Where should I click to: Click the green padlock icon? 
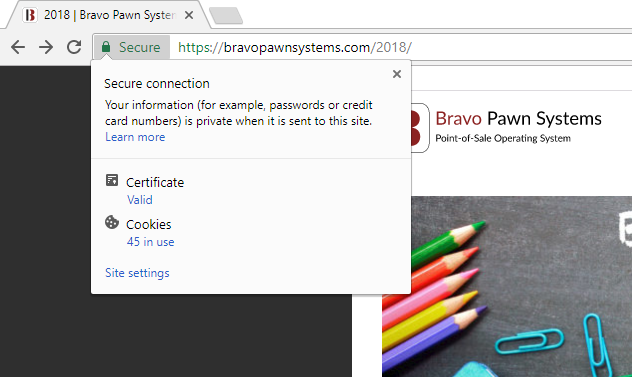(106, 47)
